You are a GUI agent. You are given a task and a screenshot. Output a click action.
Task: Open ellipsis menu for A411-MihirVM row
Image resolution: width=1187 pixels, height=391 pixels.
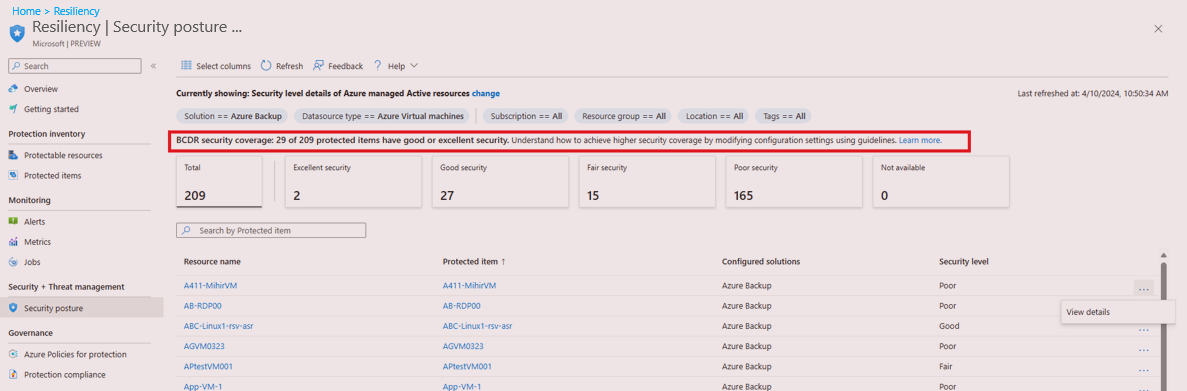(x=1143, y=287)
